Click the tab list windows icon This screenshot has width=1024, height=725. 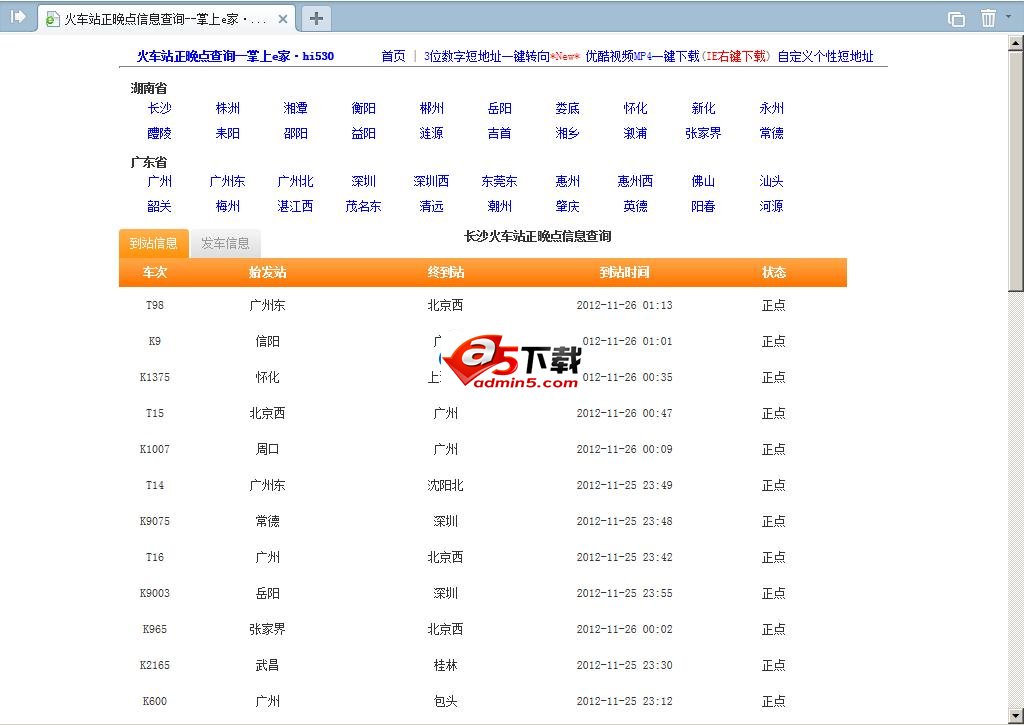coord(956,18)
